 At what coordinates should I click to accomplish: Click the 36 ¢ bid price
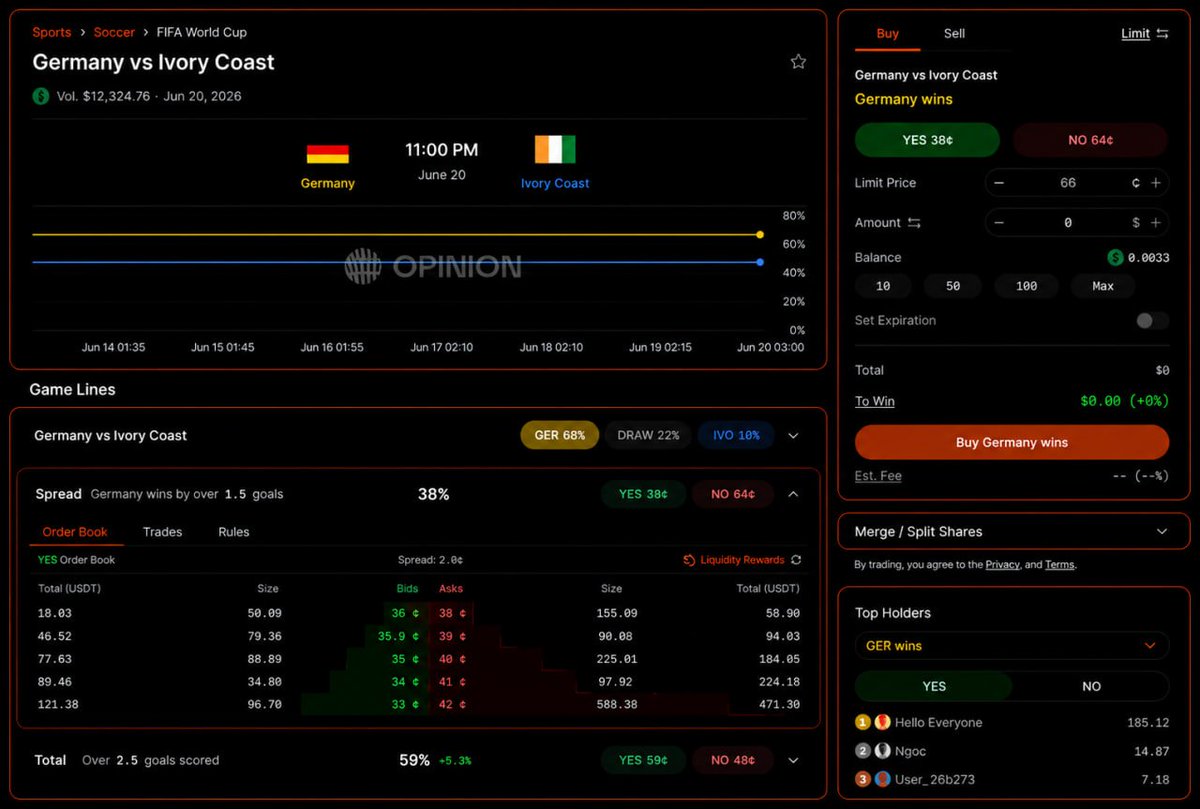click(405, 613)
